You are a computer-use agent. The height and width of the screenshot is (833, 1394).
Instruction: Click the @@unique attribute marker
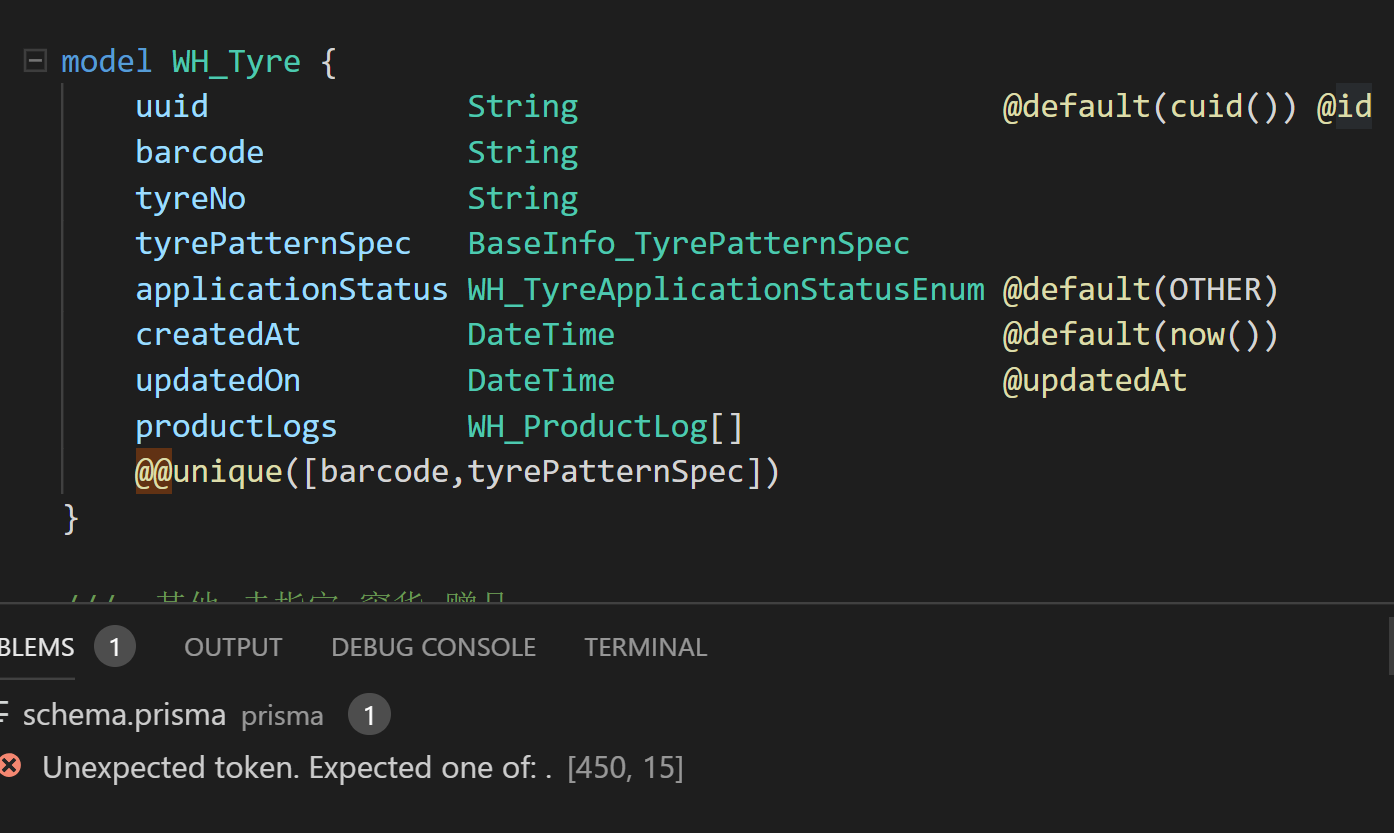point(154,471)
